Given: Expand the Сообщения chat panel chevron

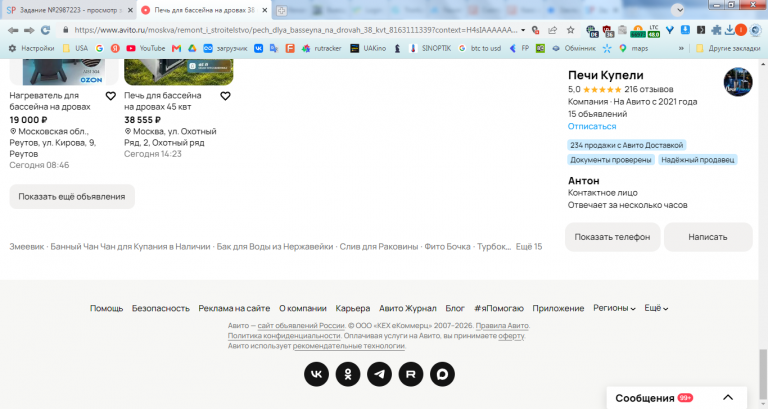Looking at the screenshot, I should [x=728, y=398].
